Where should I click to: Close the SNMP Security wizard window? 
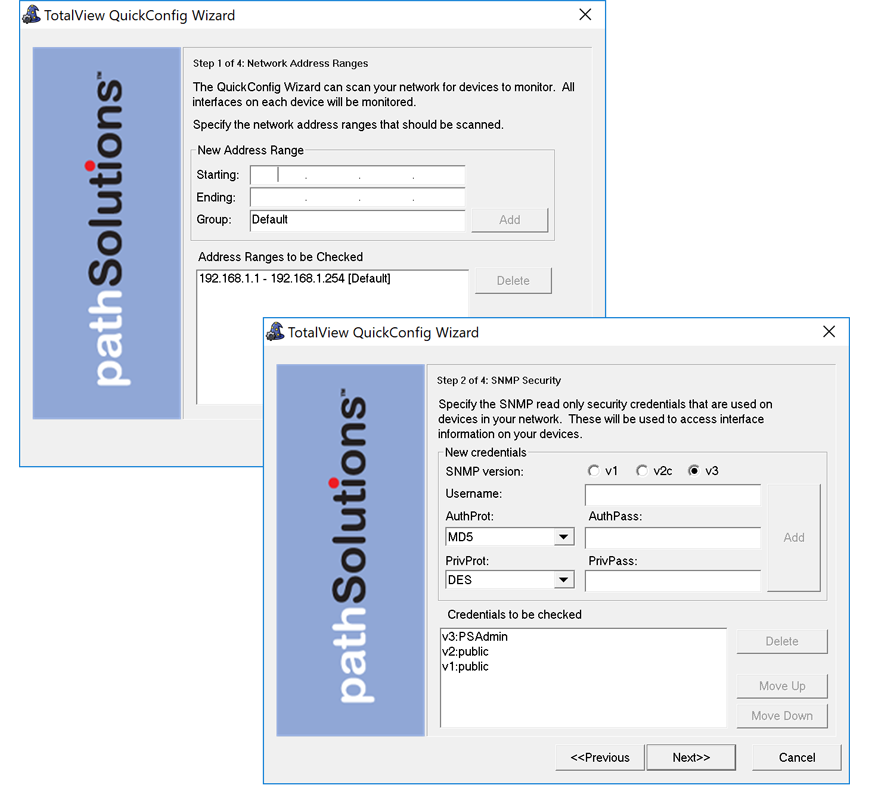[828, 332]
